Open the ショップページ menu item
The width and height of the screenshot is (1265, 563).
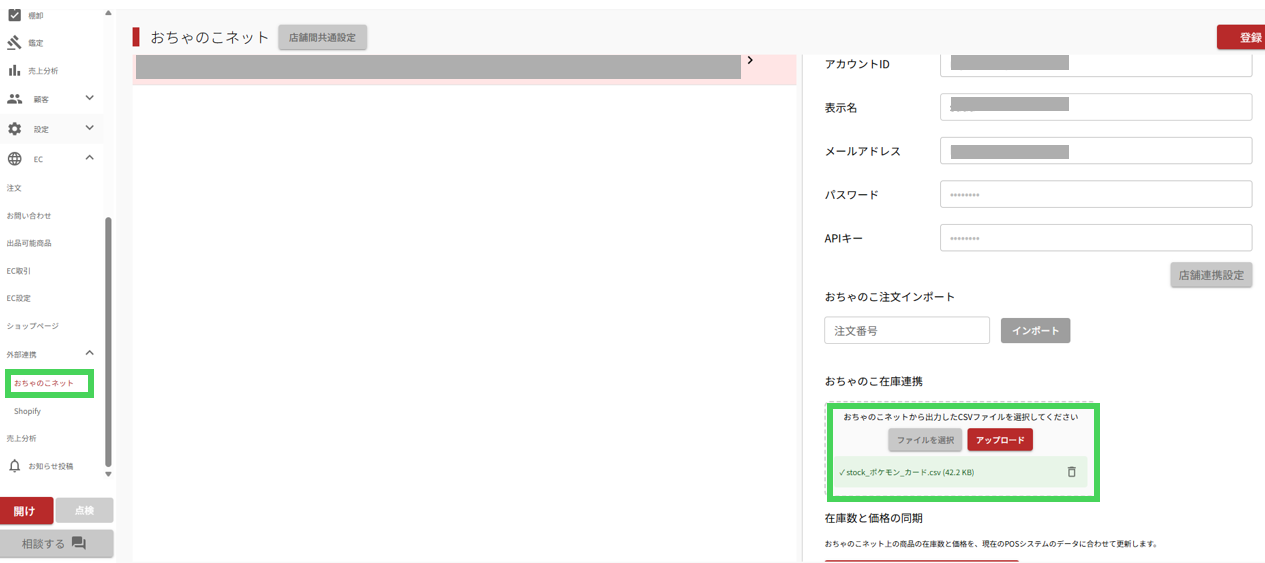pos(33,326)
